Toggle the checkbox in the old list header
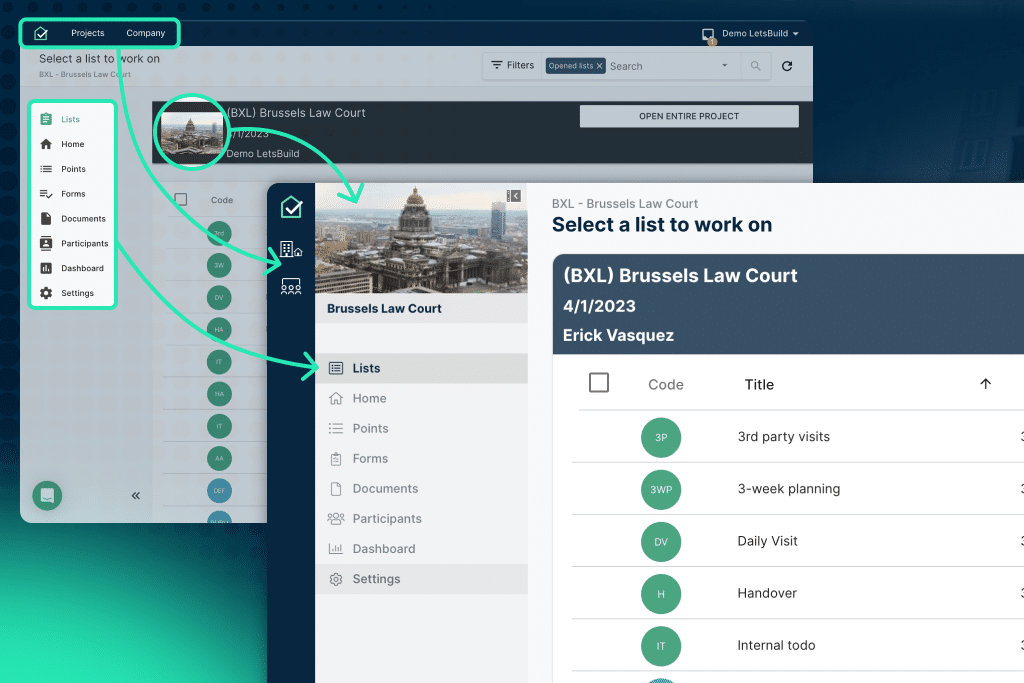The width and height of the screenshot is (1024, 683). coord(181,199)
